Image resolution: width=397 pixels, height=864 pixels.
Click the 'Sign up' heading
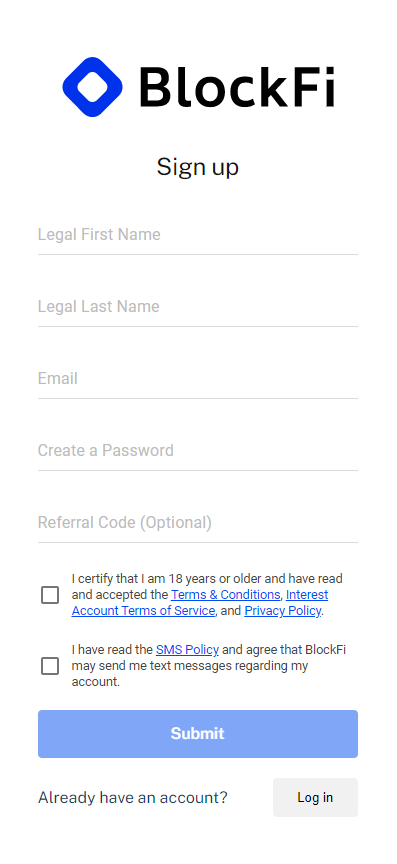pyautogui.click(x=198, y=167)
